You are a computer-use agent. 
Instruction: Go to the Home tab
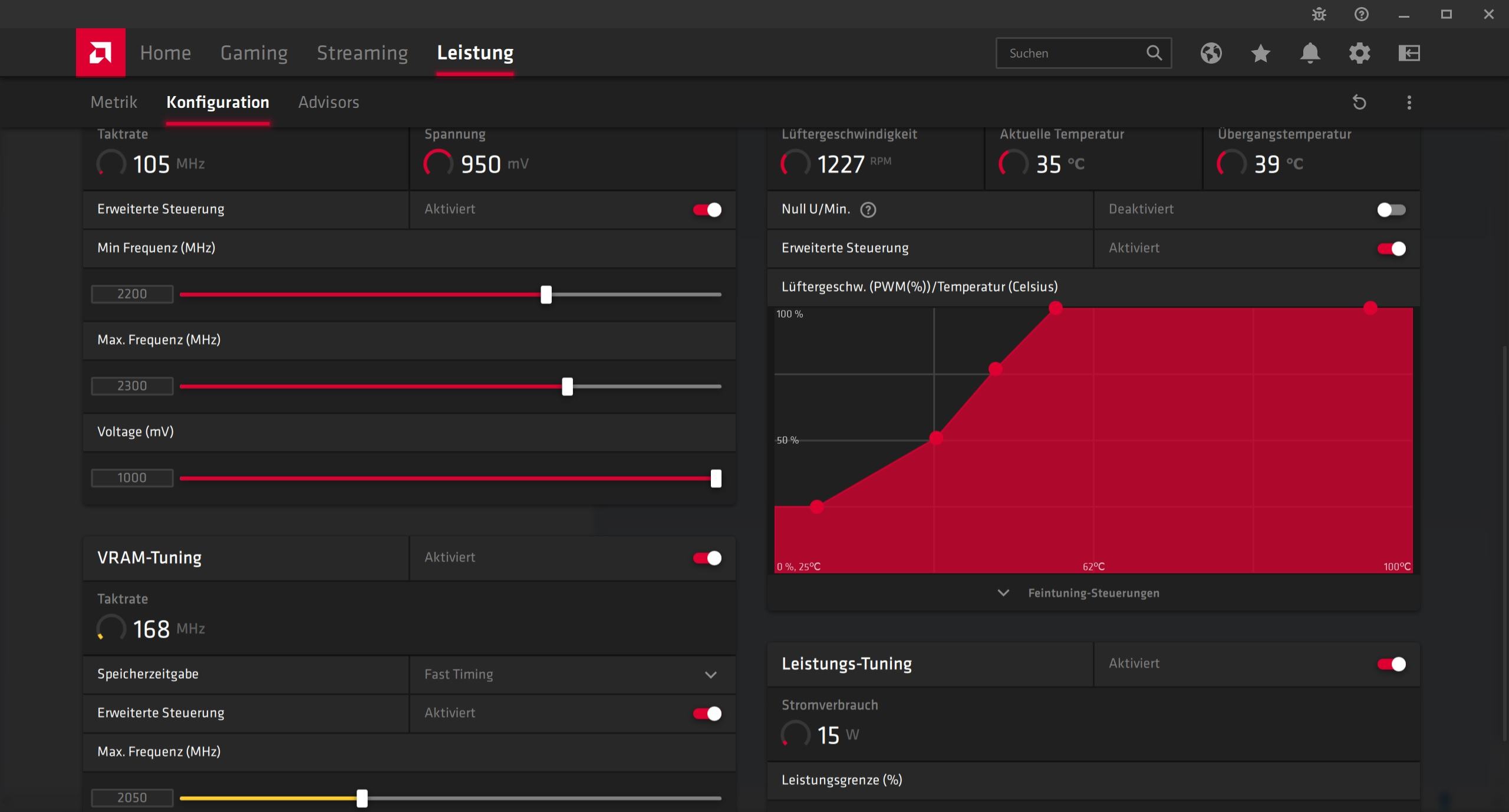(166, 53)
